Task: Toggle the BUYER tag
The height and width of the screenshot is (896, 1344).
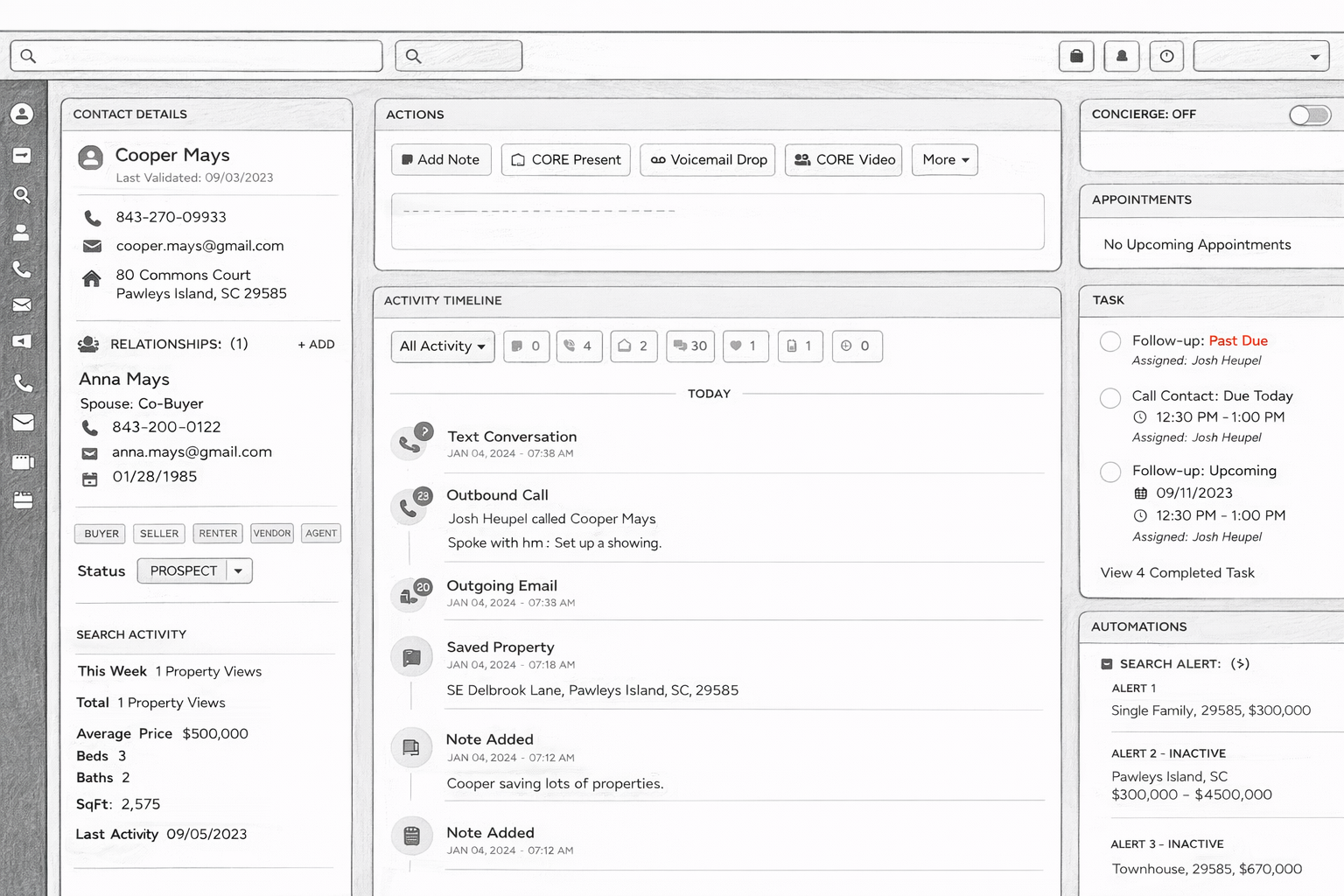Action: [x=101, y=534]
